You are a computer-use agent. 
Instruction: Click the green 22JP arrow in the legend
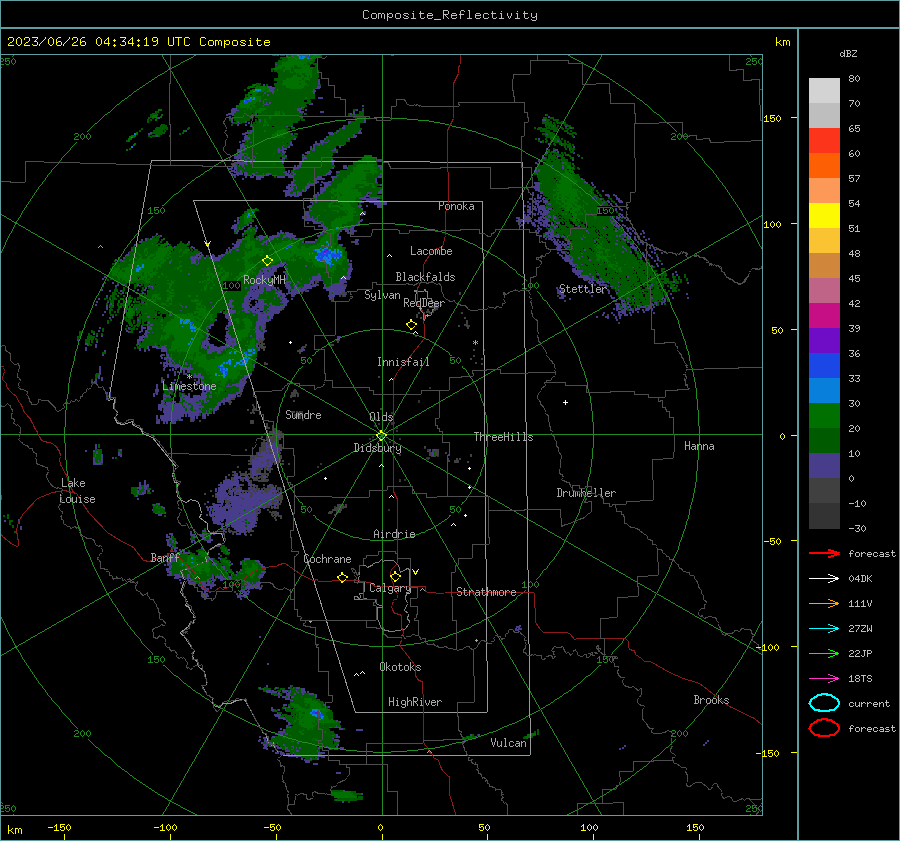point(824,653)
